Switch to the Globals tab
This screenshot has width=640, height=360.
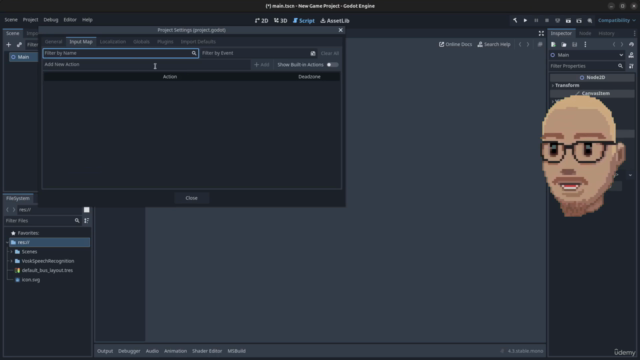[141, 42]
